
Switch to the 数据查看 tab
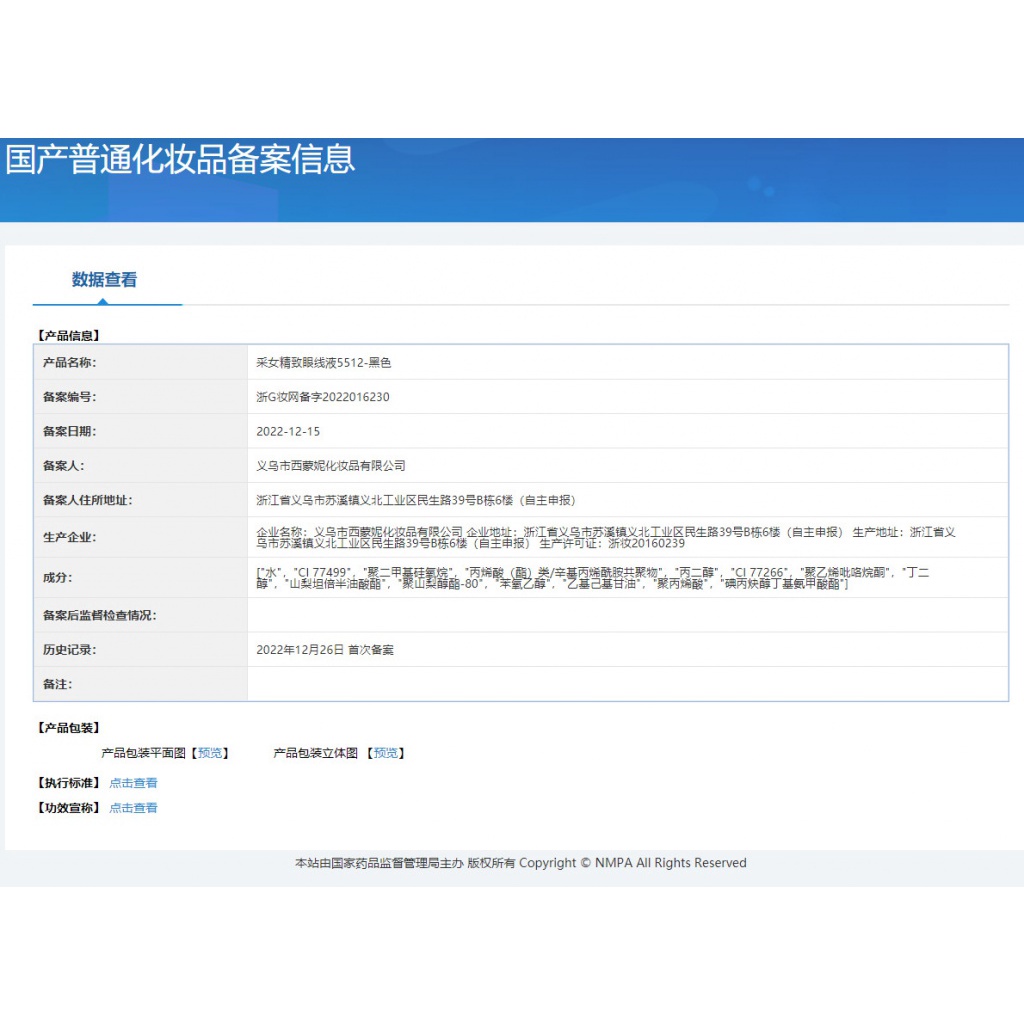pos(104,280)
